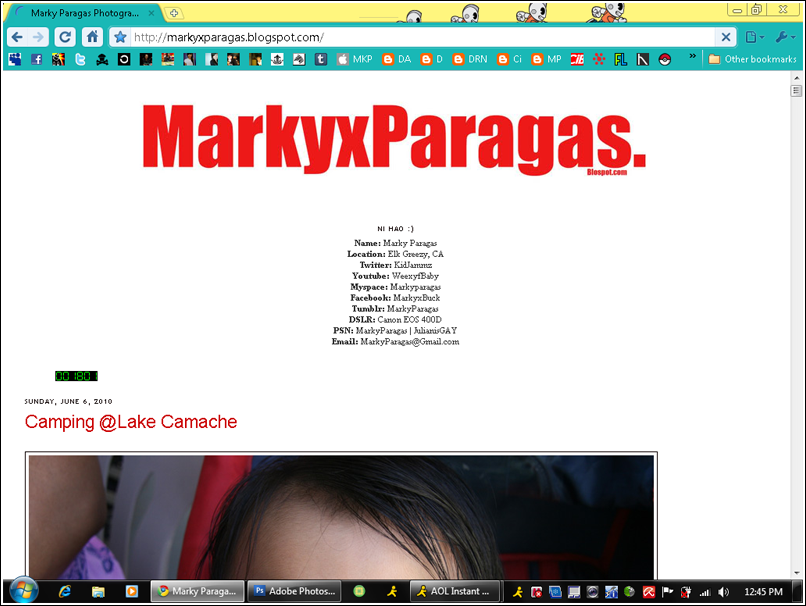Go to the home page icon
This screenshot has width=806, height=606.
tap(92, 37)
